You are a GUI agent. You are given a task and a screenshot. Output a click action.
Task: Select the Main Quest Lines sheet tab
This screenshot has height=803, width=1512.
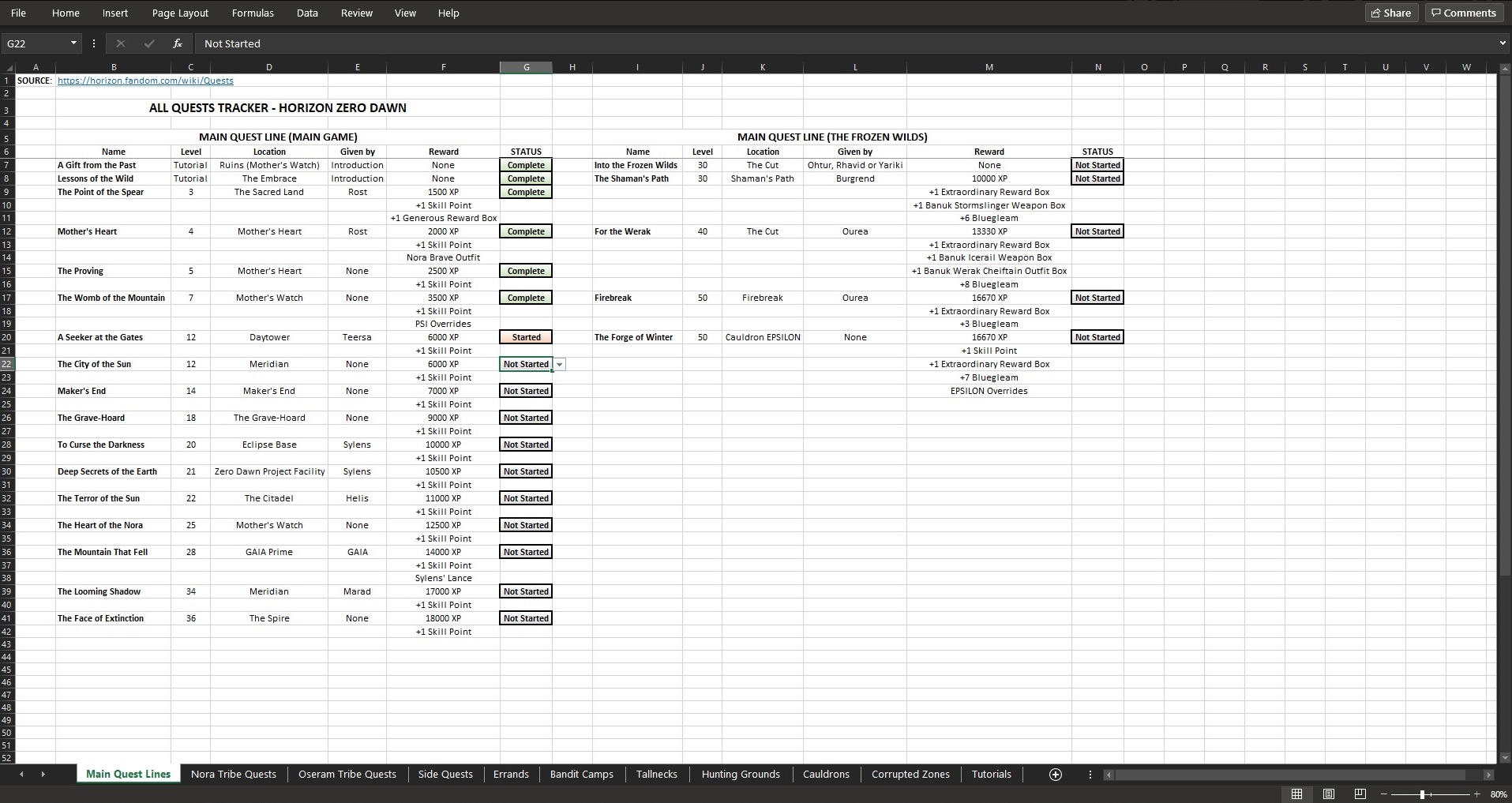128,775
